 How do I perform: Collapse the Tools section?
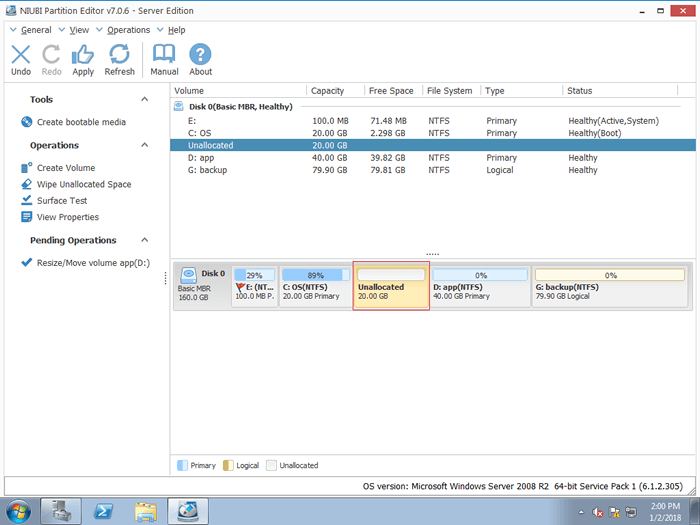[x=144, y=99]
